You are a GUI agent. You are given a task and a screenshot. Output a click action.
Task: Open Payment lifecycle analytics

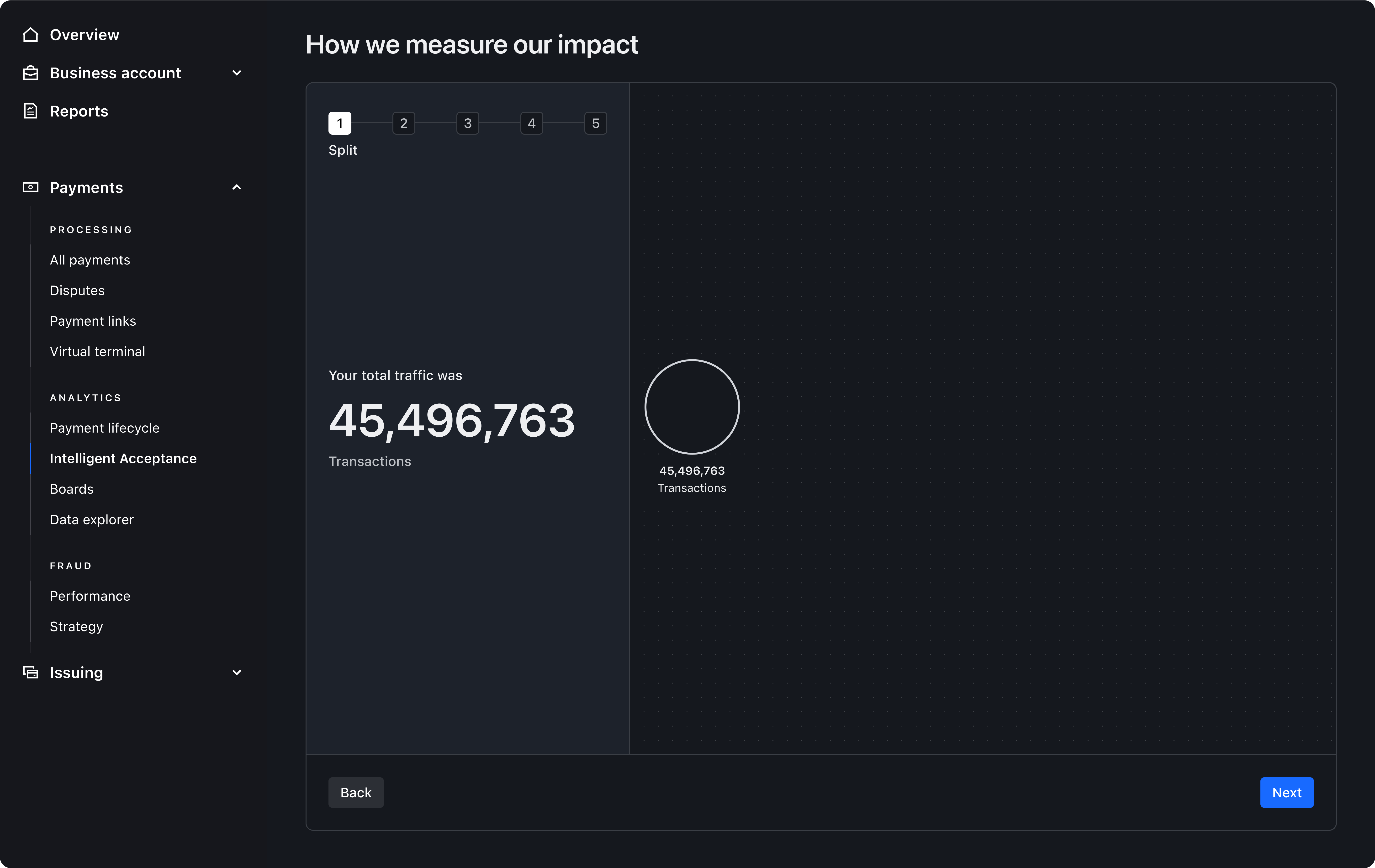(105, 428)
